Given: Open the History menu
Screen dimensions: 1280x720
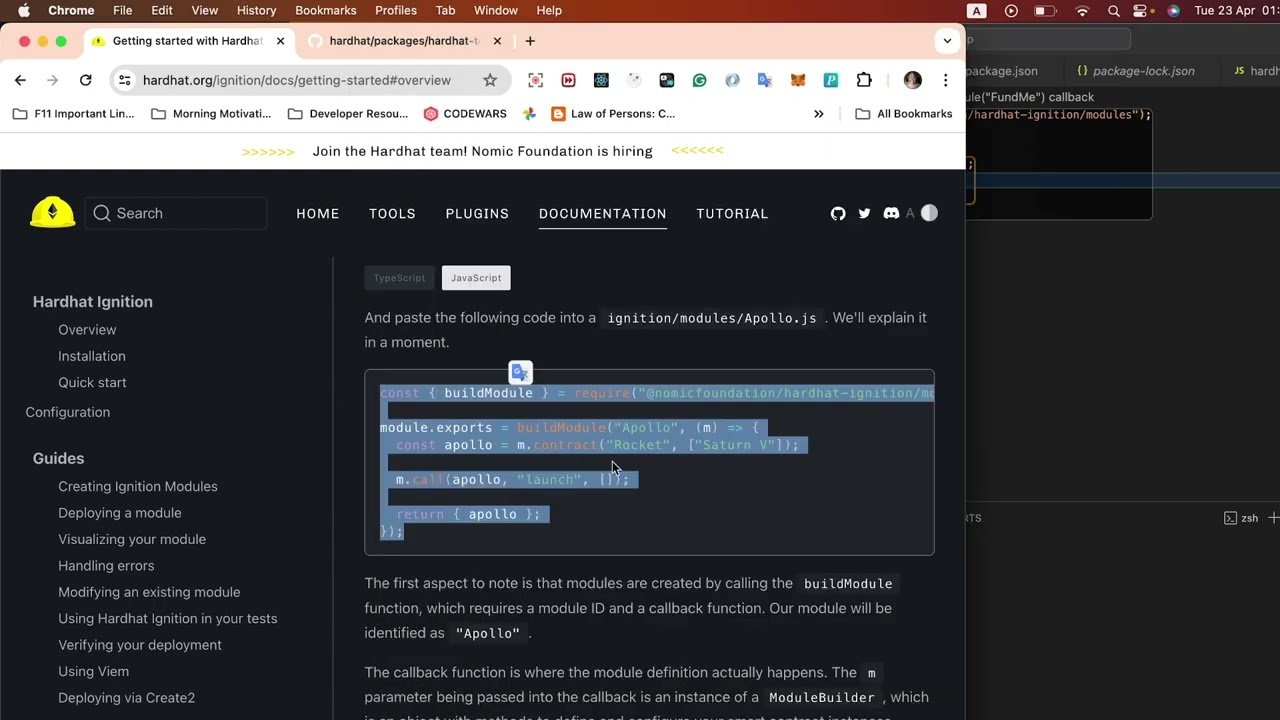Looking at the screenshot, I should pyautogui.click(x=256, y=10).
